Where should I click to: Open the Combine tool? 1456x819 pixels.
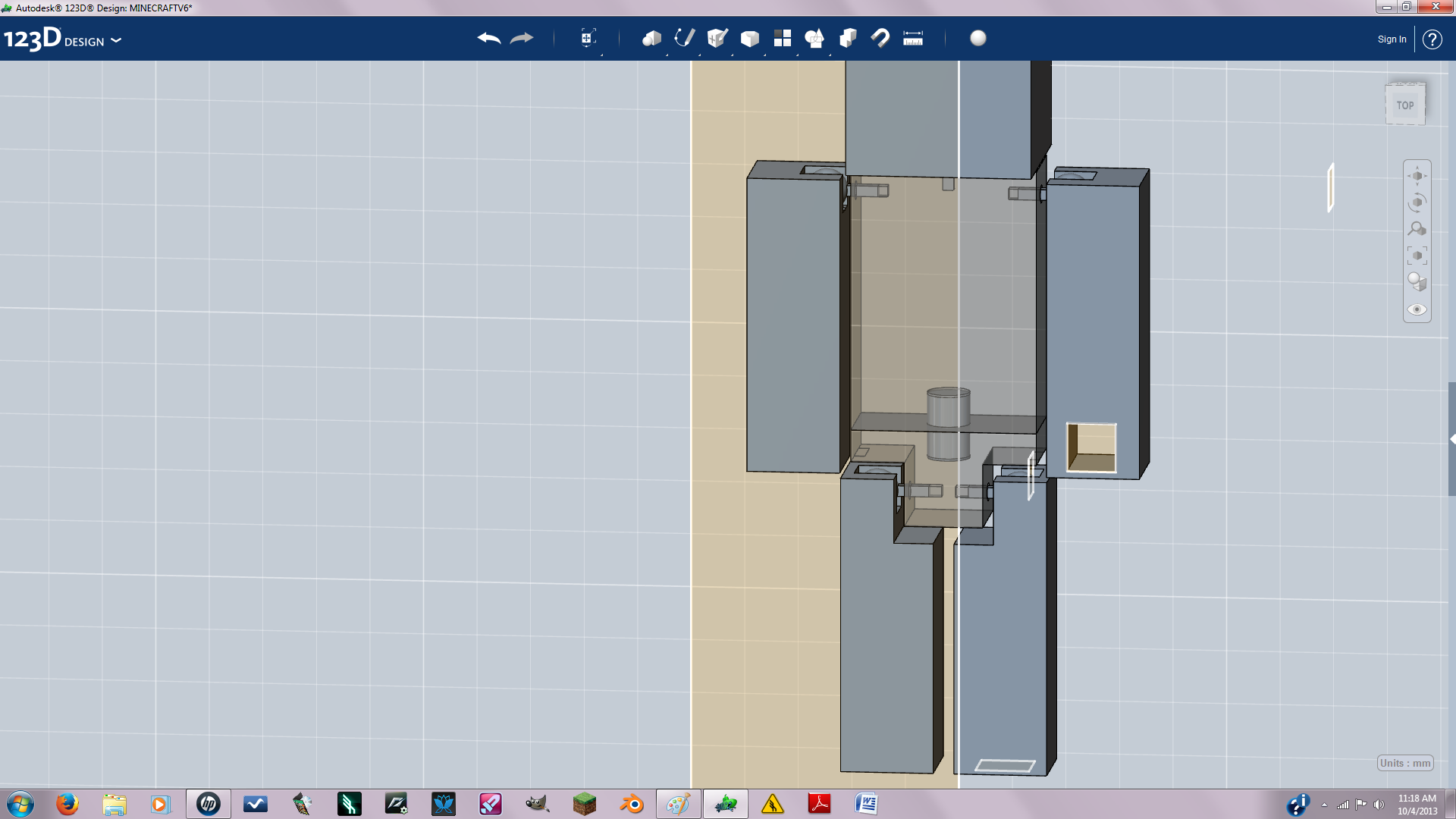click(x=848, y=38)
